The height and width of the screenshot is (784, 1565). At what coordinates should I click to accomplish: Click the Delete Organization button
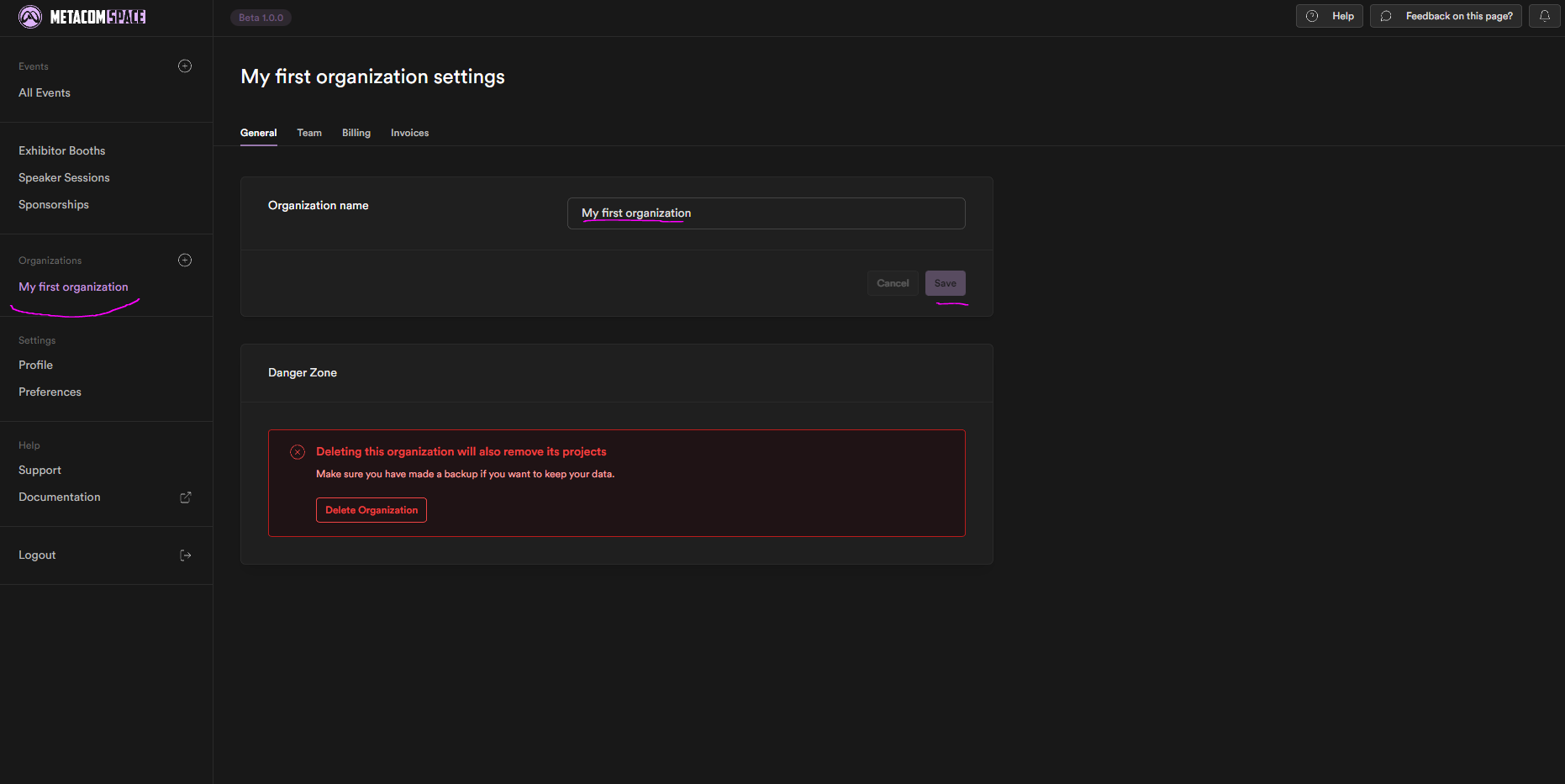(371, 510)
